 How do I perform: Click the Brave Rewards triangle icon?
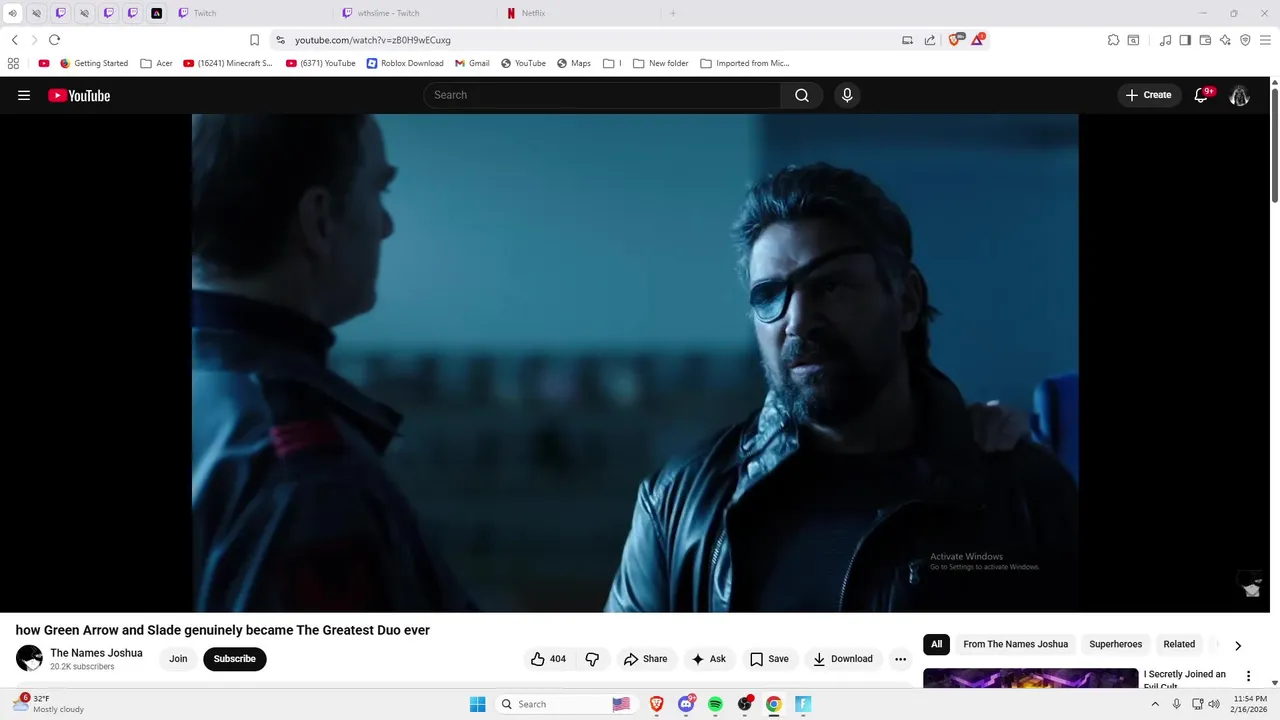click(x=978, y=40)
